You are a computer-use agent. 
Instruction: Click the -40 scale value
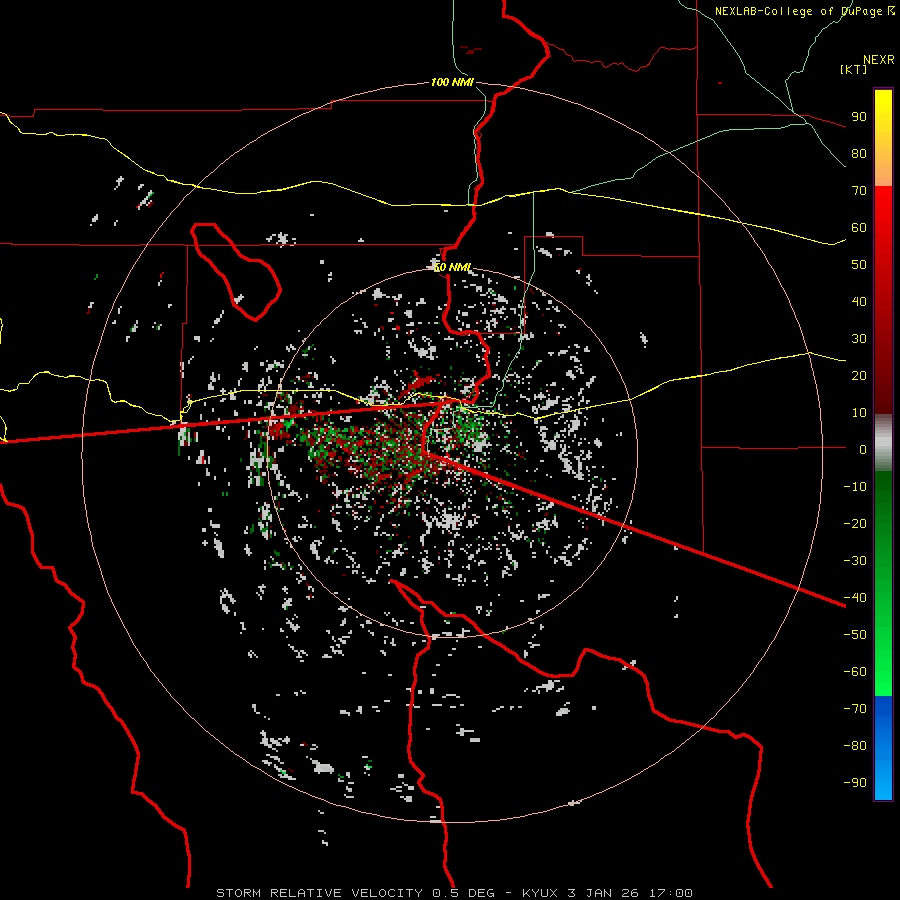click(855, 598)
